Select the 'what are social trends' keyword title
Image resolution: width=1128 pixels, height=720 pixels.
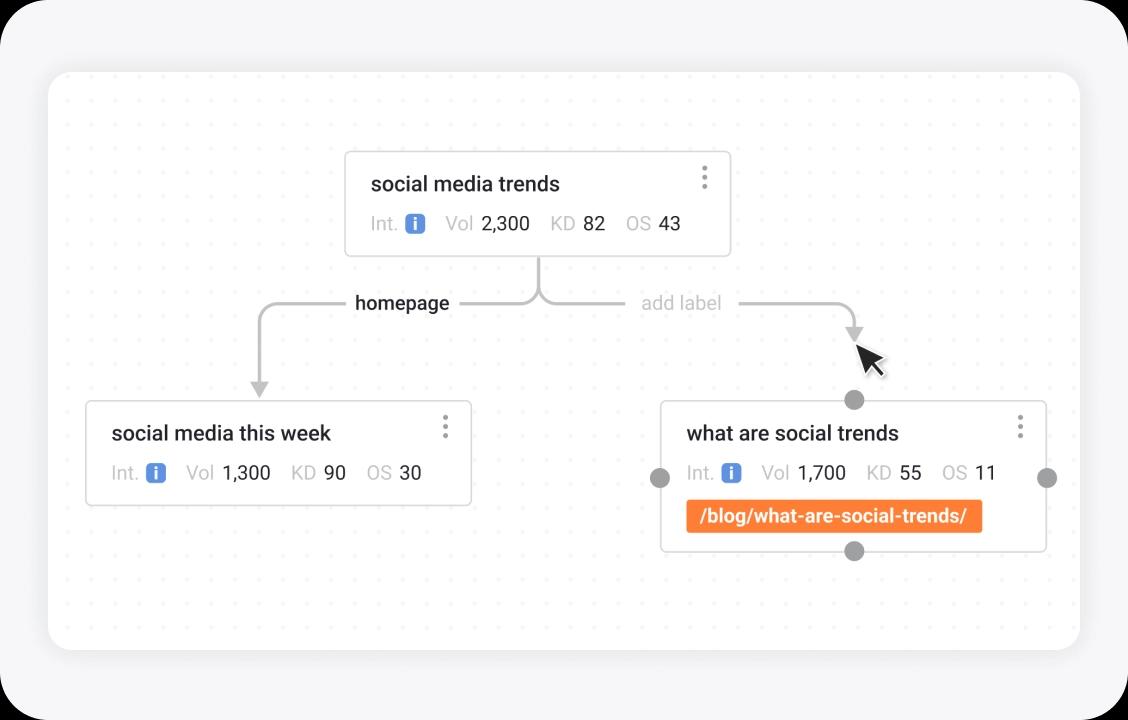pyautogui.click(x=792, y=433)
